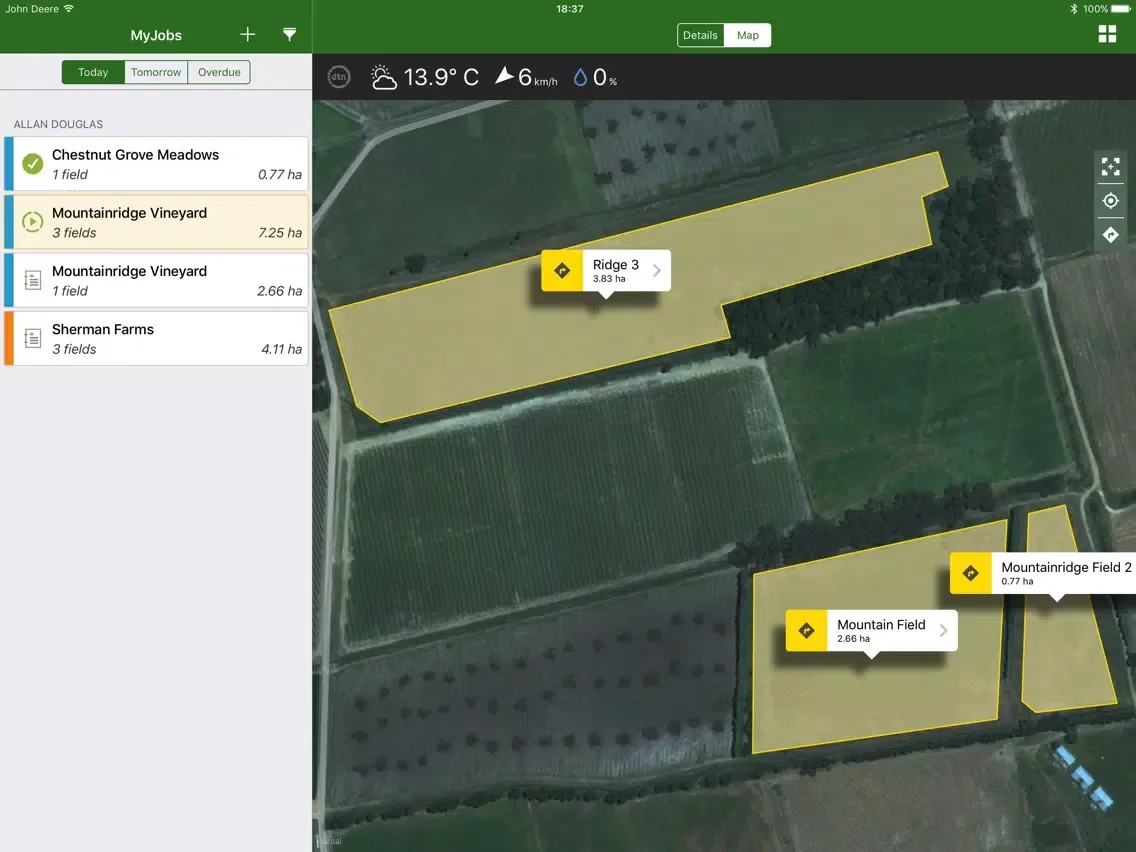Open map directions icon on right toolbar
Image resolution: width=1136 pixels, height=852 pixels.
[x=1110, y=235]
